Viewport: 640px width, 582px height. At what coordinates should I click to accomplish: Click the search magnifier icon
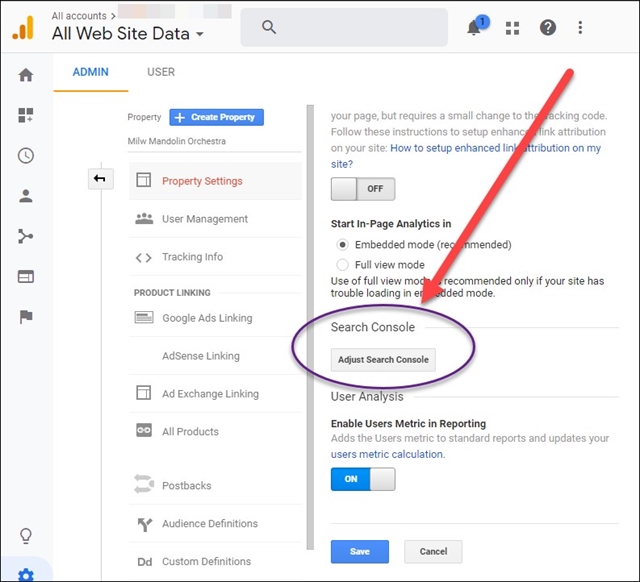(269, 27)
